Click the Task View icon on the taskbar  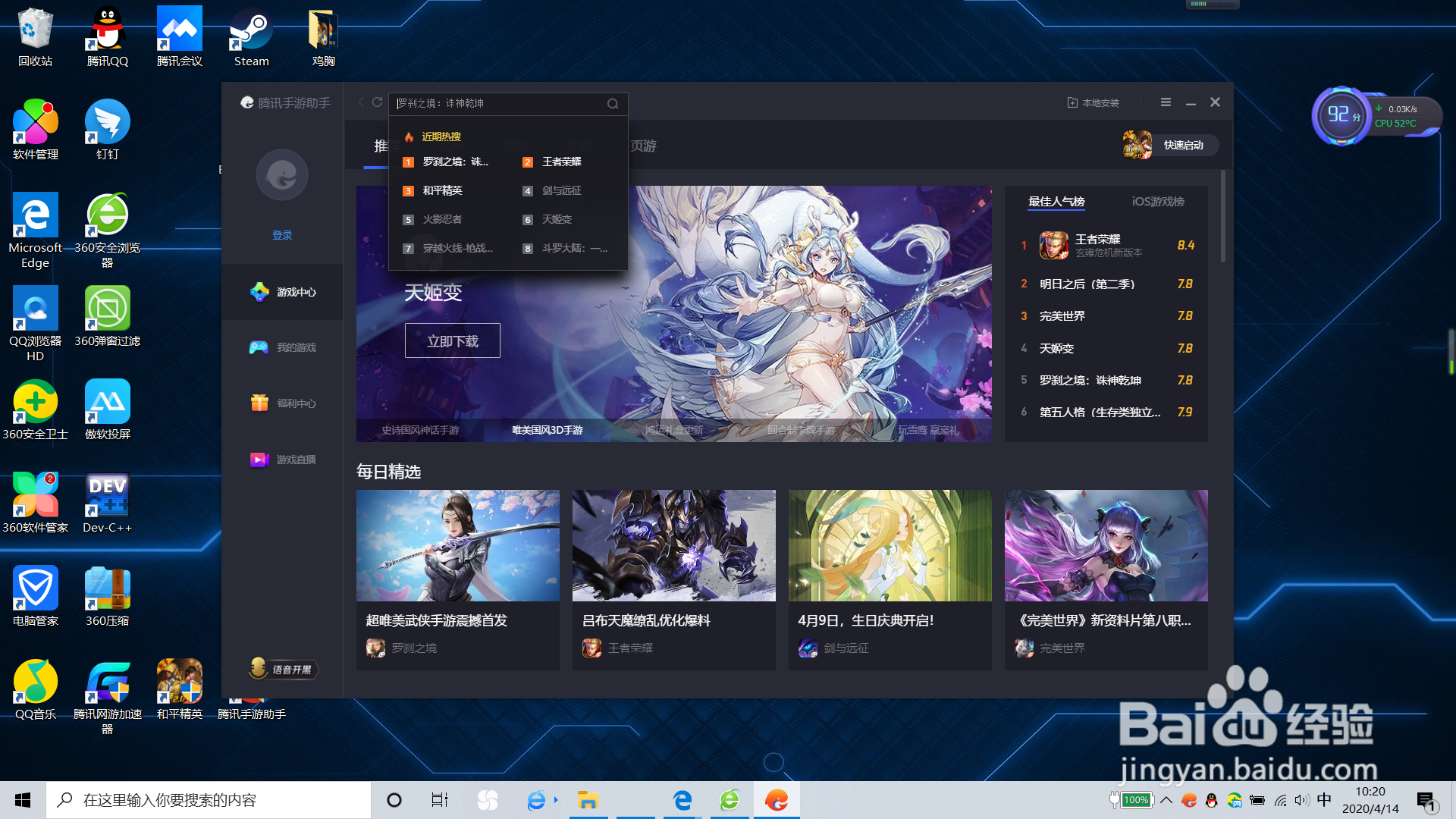tap(440, 800)
